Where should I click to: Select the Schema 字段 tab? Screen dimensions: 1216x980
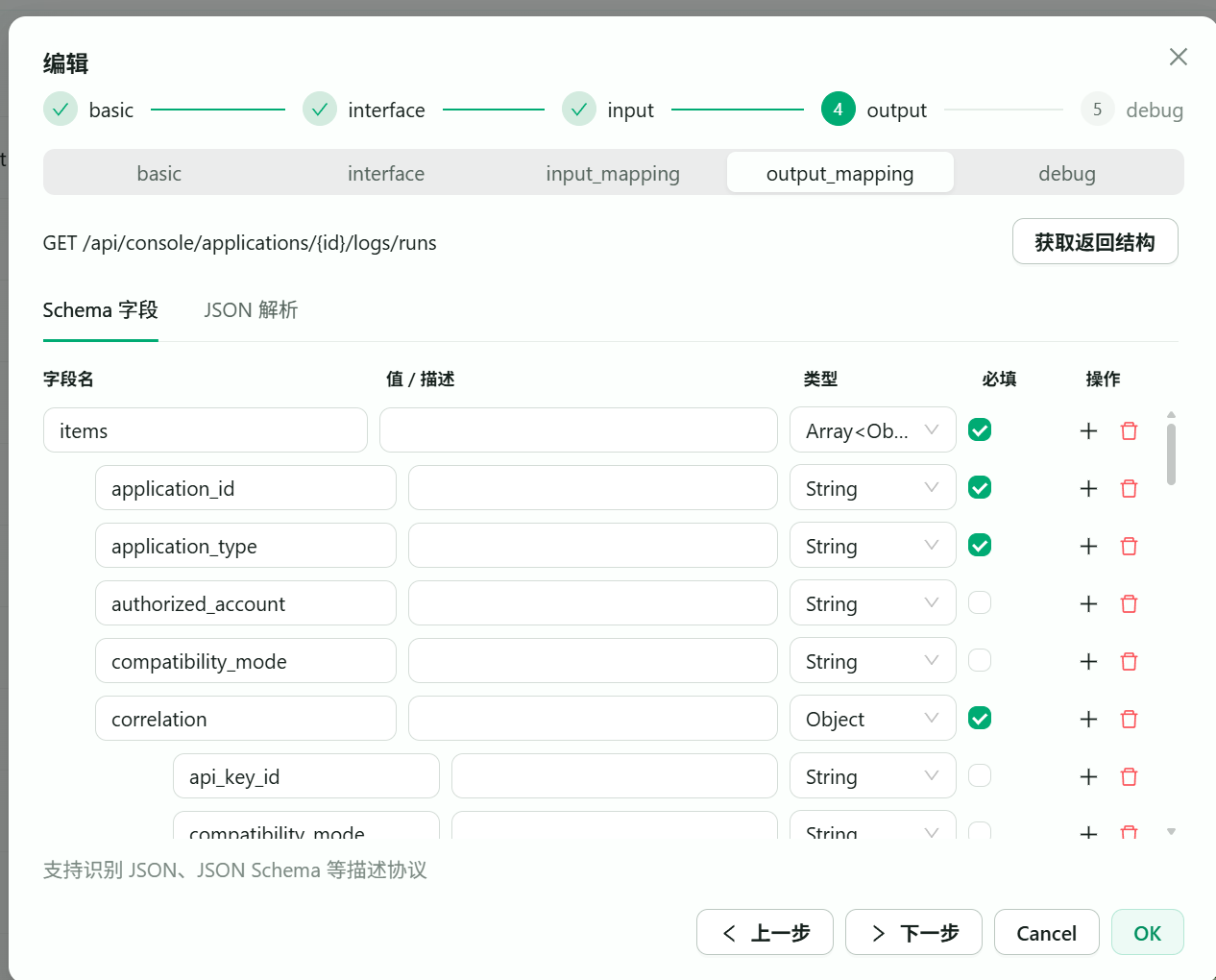[x=100, y=310]
